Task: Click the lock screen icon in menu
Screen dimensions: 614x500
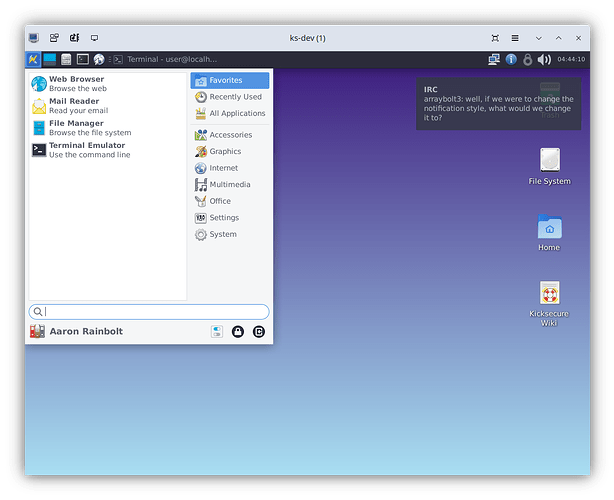Action: 238,331
